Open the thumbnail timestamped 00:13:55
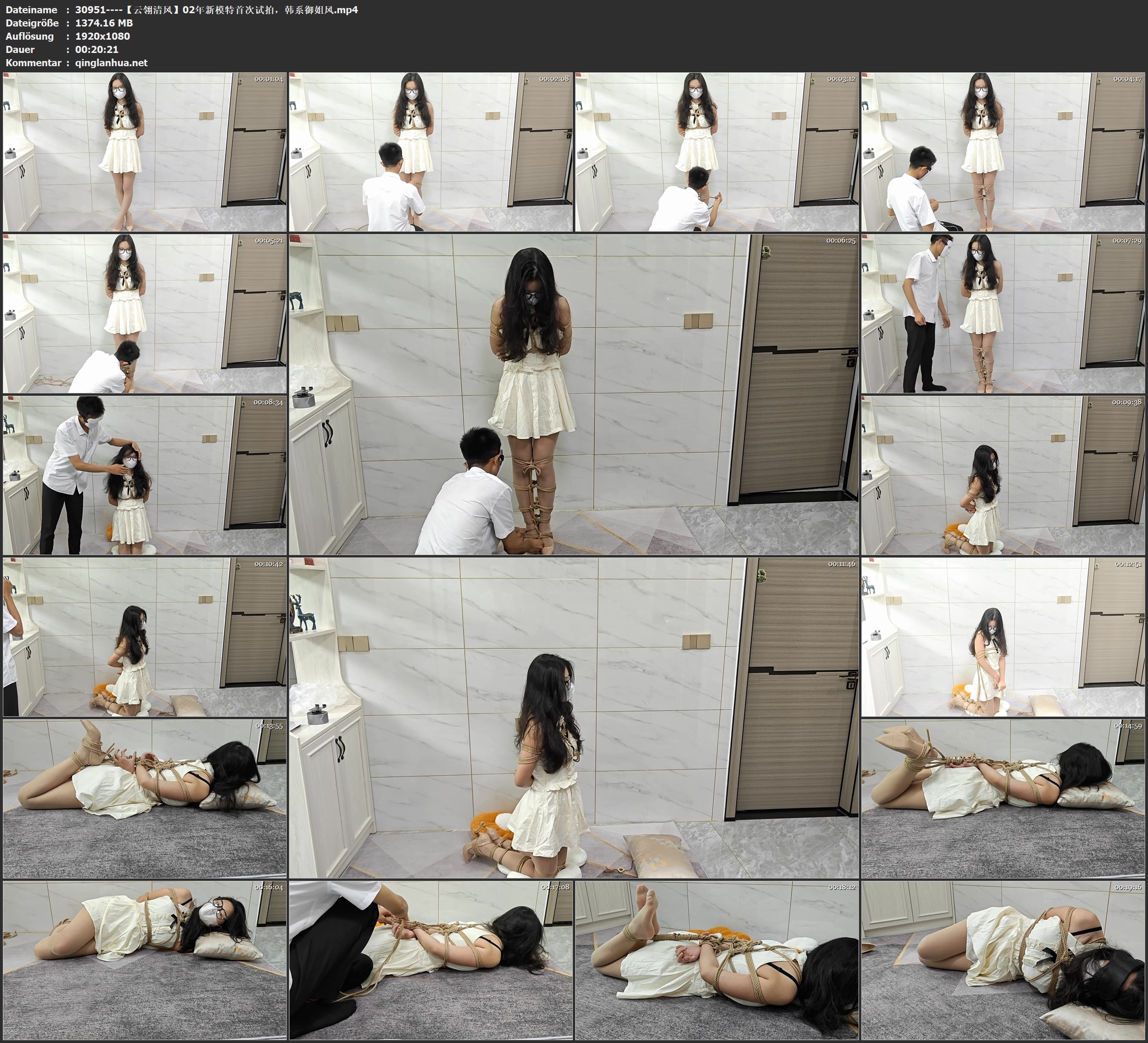This screenshot has height=1043, width=1148. click(145, 799)
